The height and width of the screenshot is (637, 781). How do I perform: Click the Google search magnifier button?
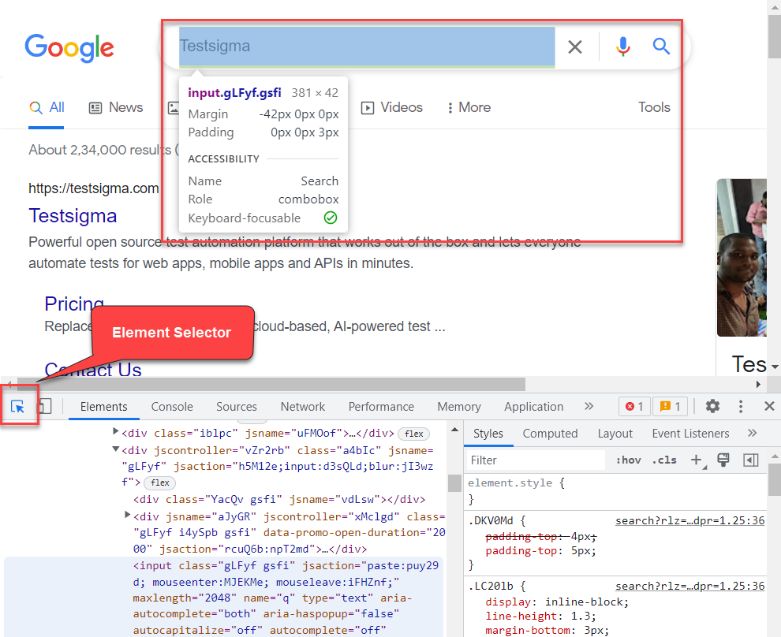click(x=661, y=46)
